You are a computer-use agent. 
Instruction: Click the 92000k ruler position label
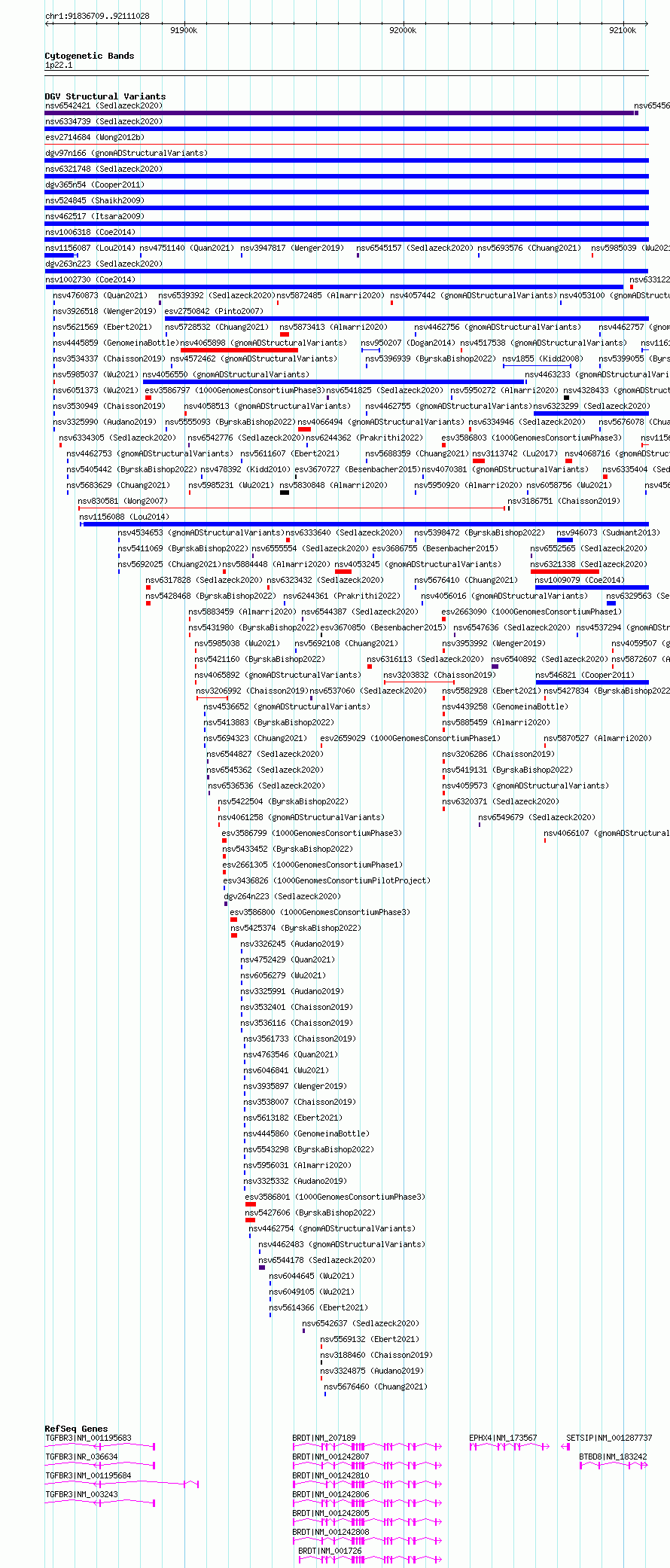point(403,30)
